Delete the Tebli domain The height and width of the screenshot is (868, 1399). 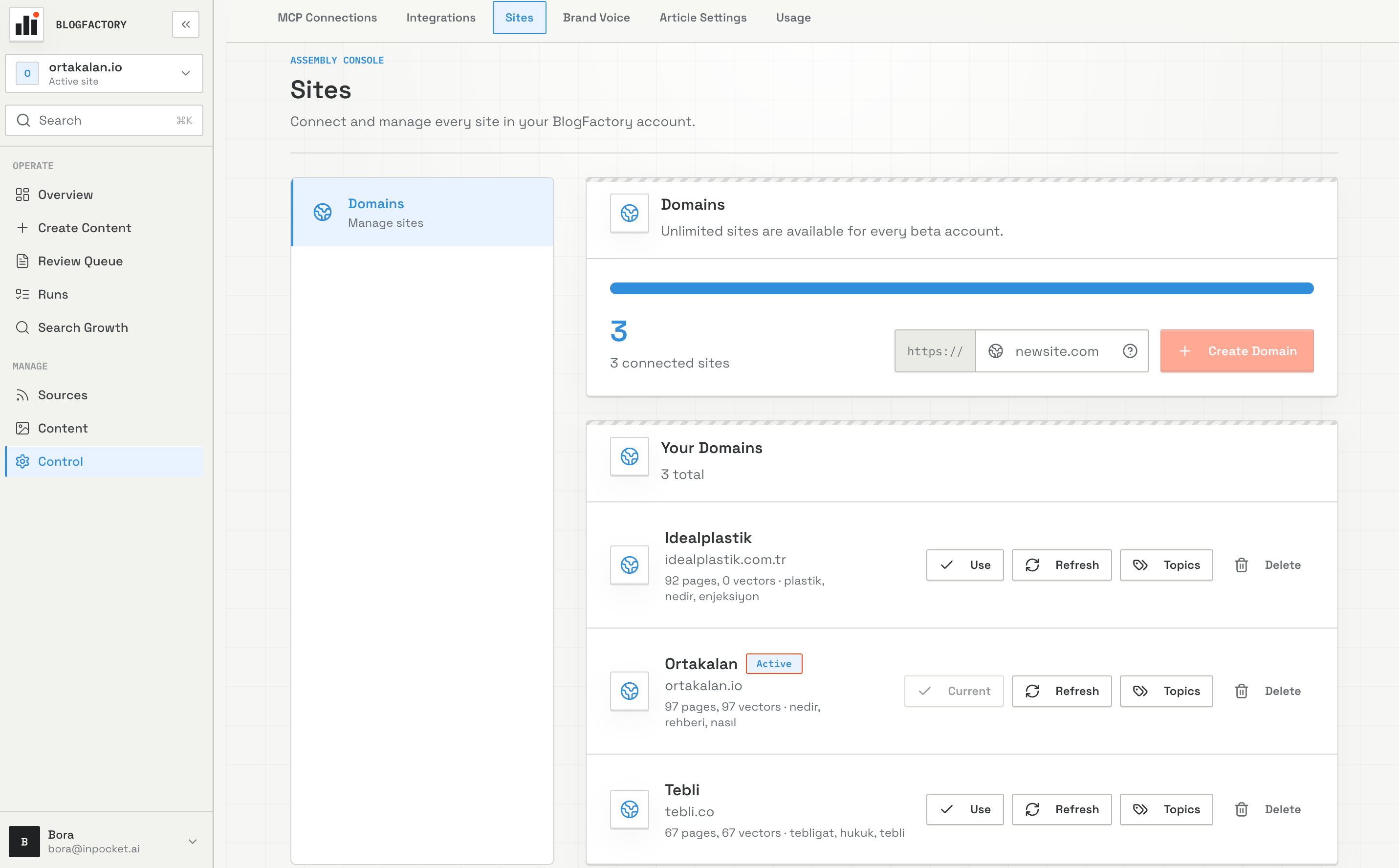tap(1267, 809)
